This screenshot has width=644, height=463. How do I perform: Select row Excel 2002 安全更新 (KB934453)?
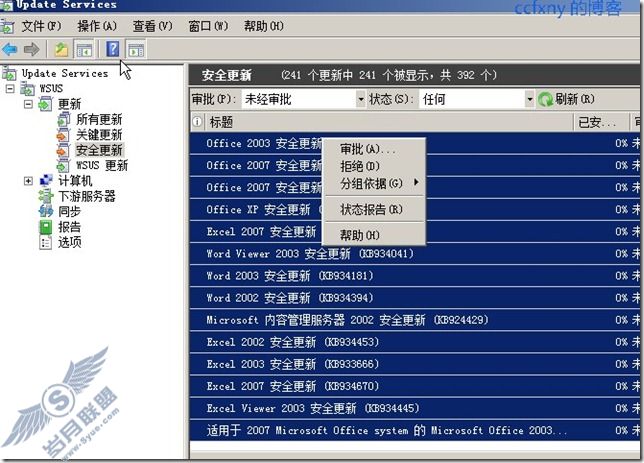coord(415,342)
